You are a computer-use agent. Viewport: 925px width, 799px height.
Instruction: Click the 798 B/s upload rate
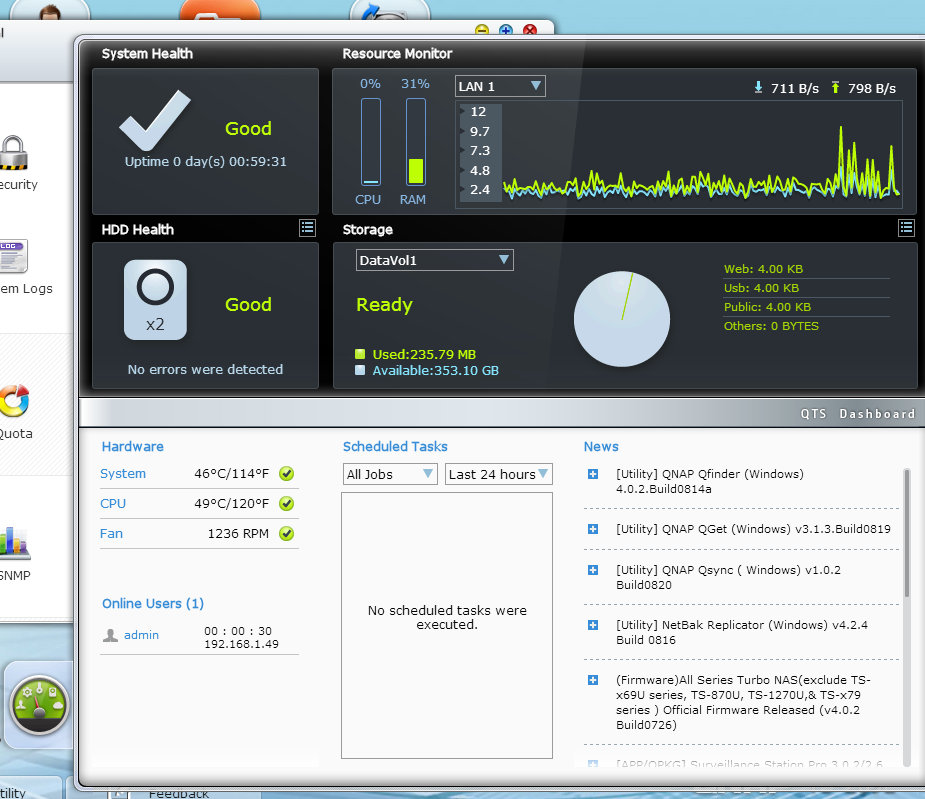(x=872, y=89)
